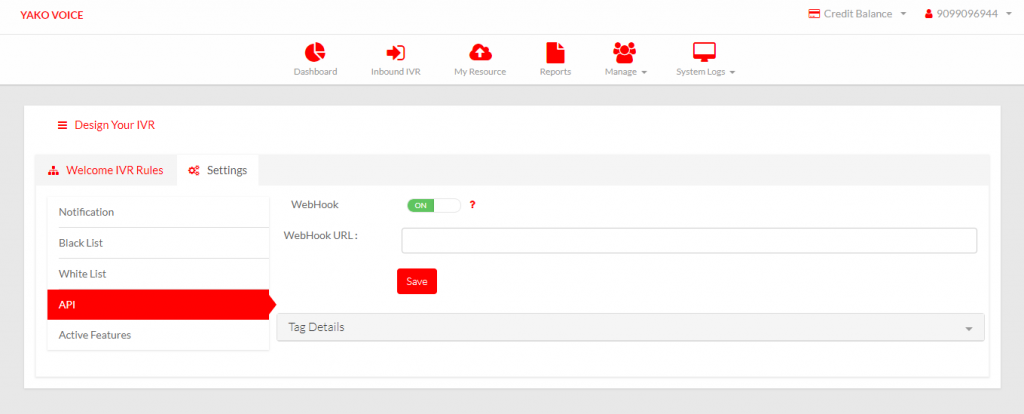Expand the 9099096944 account dropdown arrow
Viewport: 1024px width, 414px height.
point(1009,14)
